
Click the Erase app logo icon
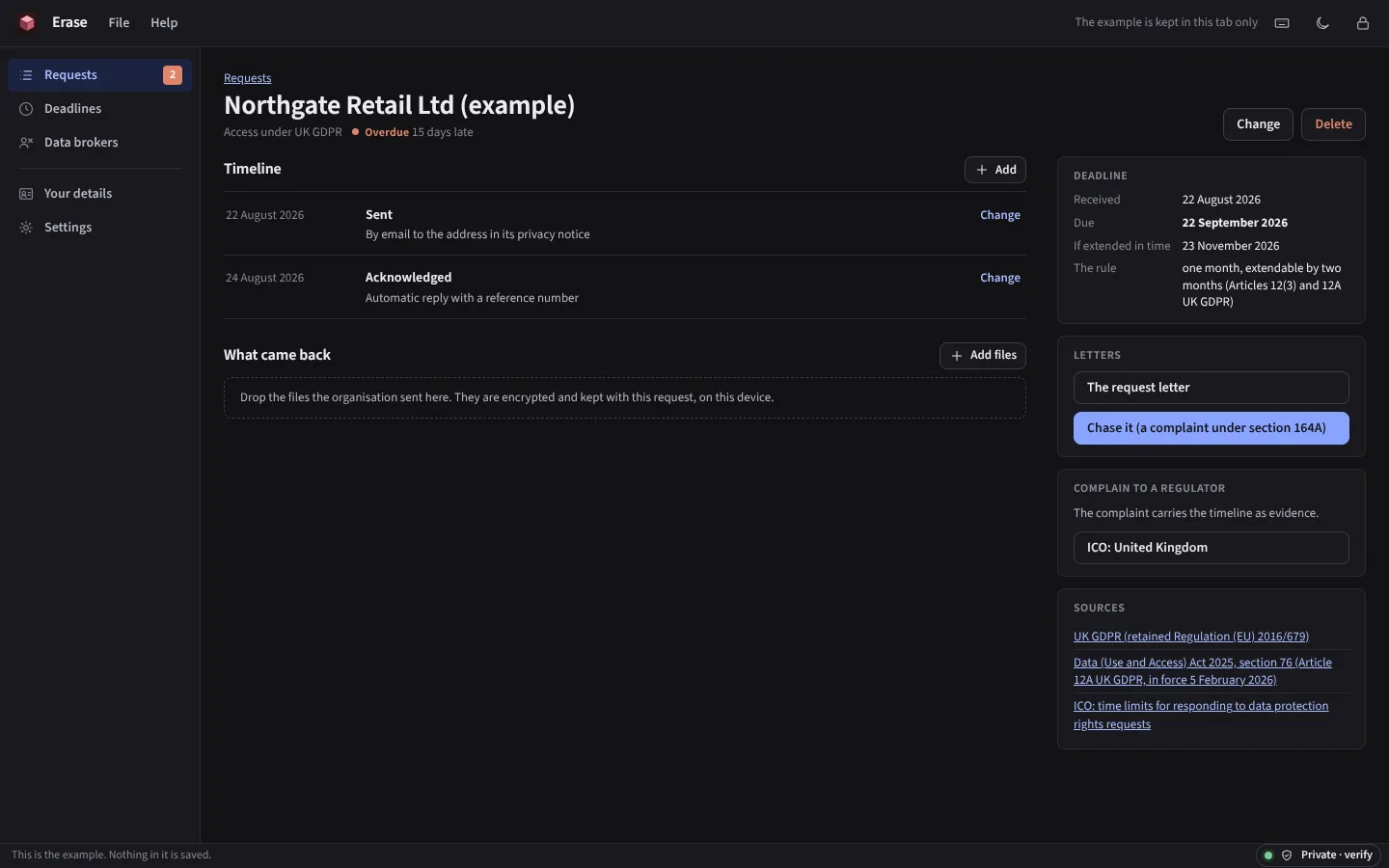[27, 22]
